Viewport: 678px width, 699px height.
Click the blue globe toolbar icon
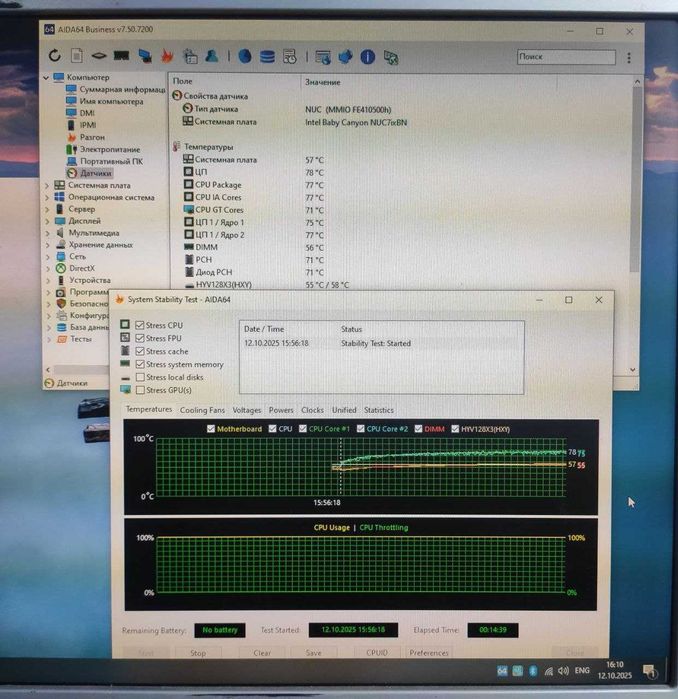coord(245,57)
